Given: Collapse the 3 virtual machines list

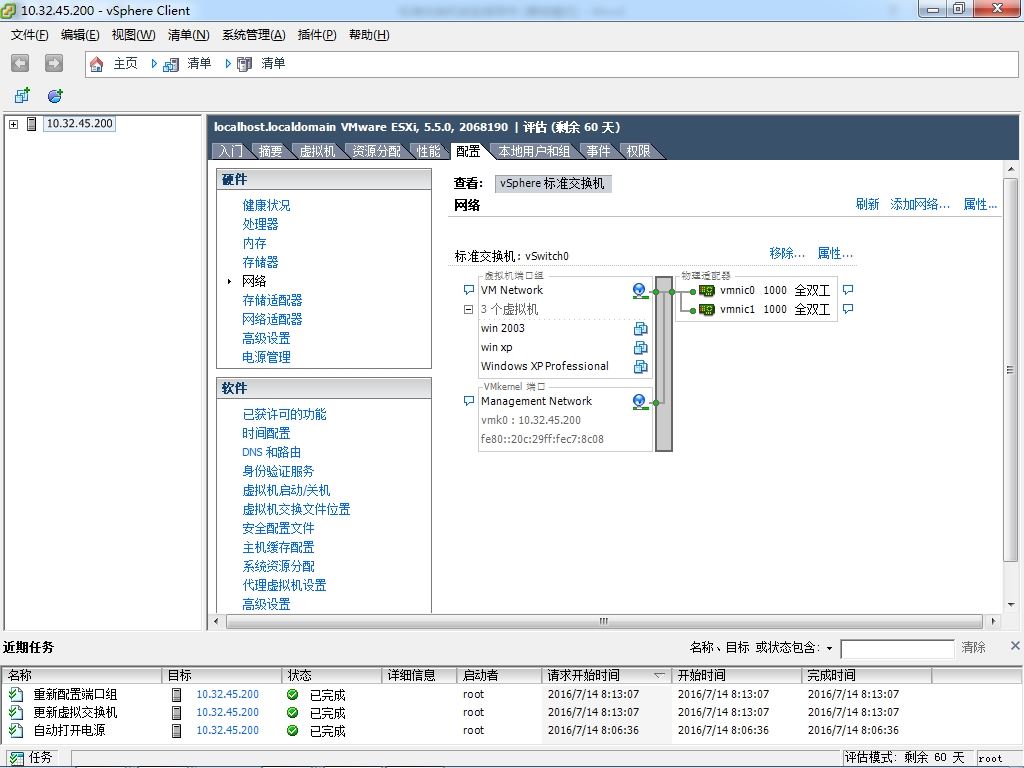Looking at the screenshot, I should tap(468, 310).
